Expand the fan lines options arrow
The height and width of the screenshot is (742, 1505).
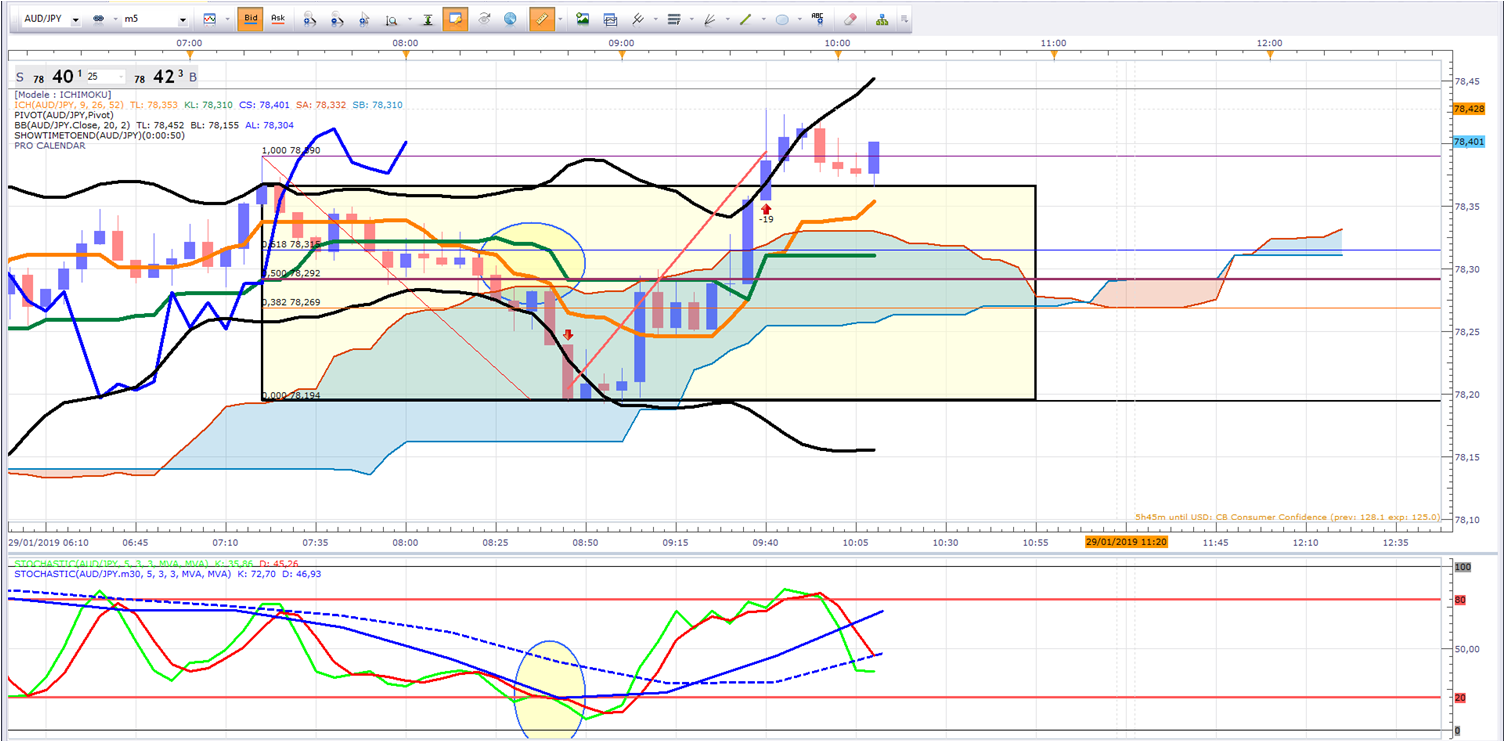pyautogui.click(x=726, y=19)
